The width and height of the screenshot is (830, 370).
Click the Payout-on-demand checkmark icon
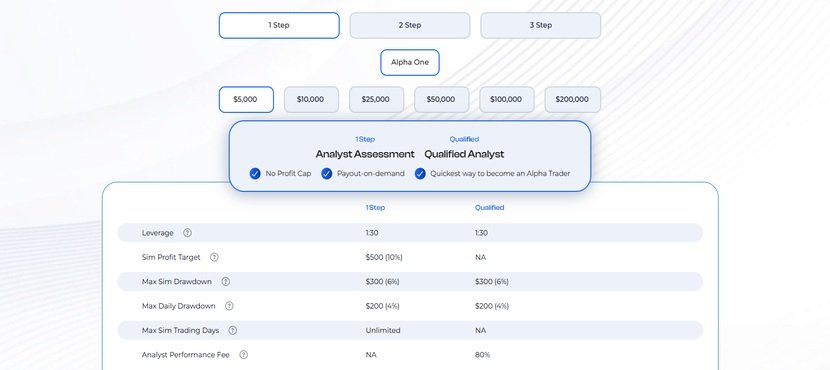[x=327, y=174]
